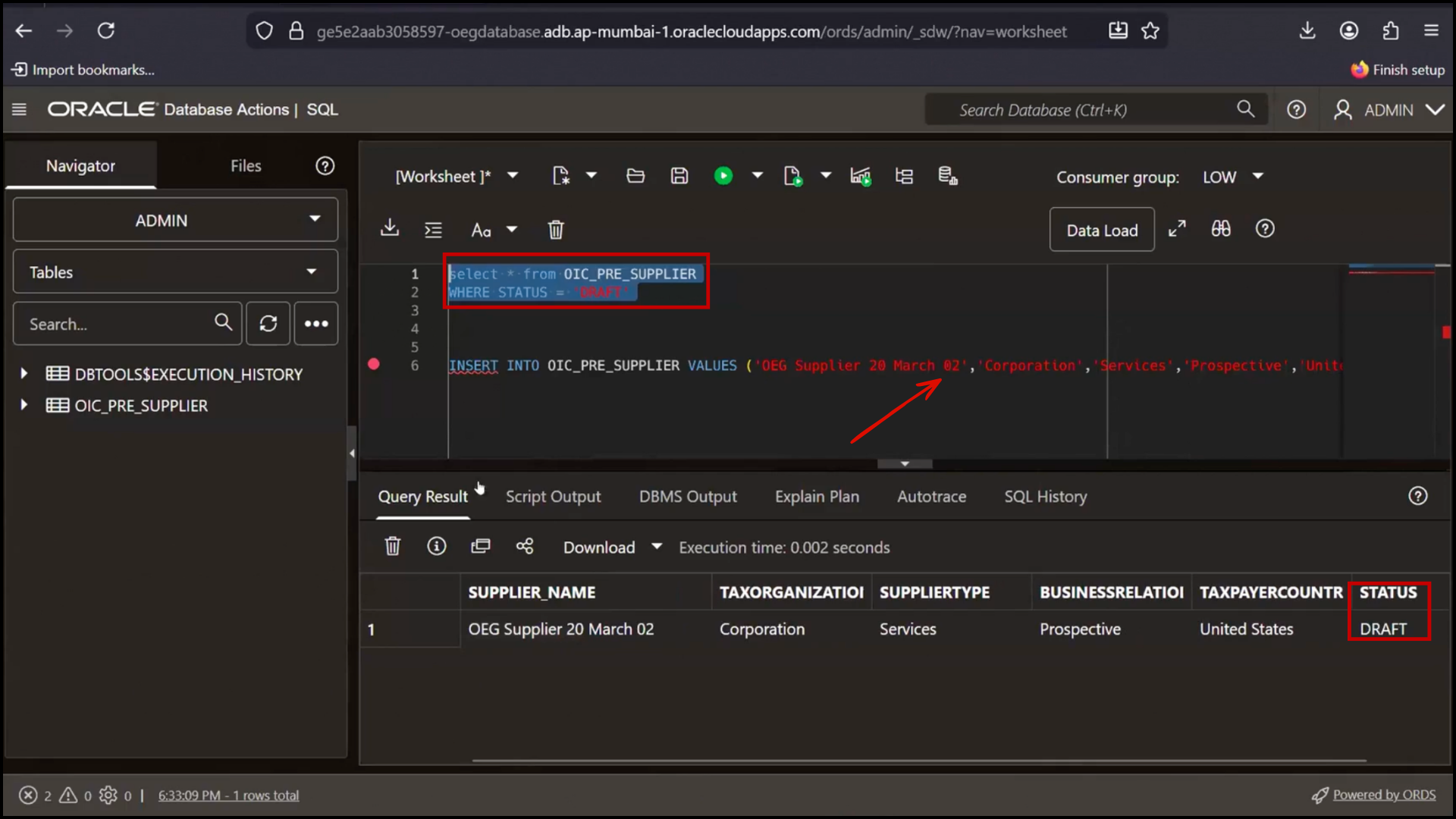Click the browser back arrow
This screenshot has height=819, width=1456.
pos(24,31)
